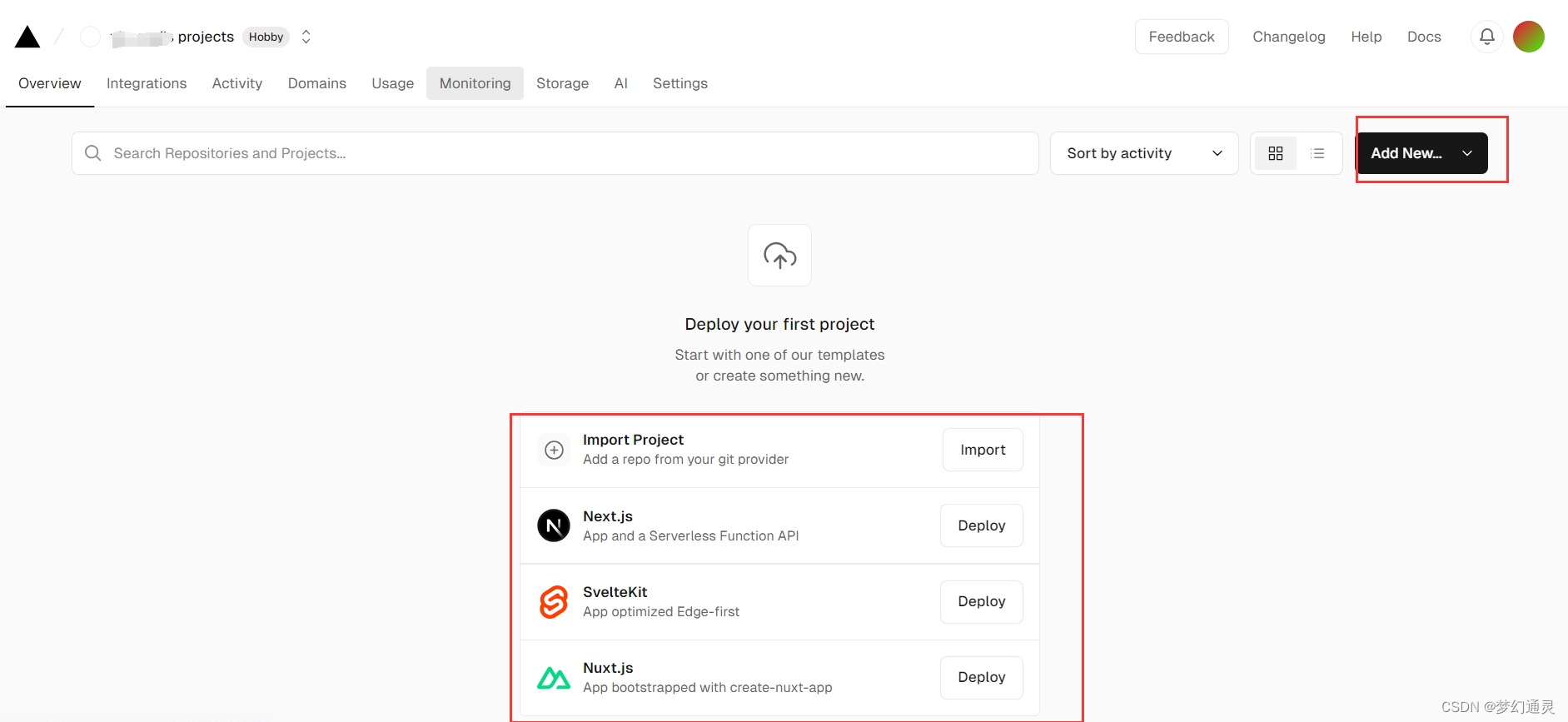Click the Import Project plus icon
This screenshot has width=1568, height=722.
click(x=554, y=450)
